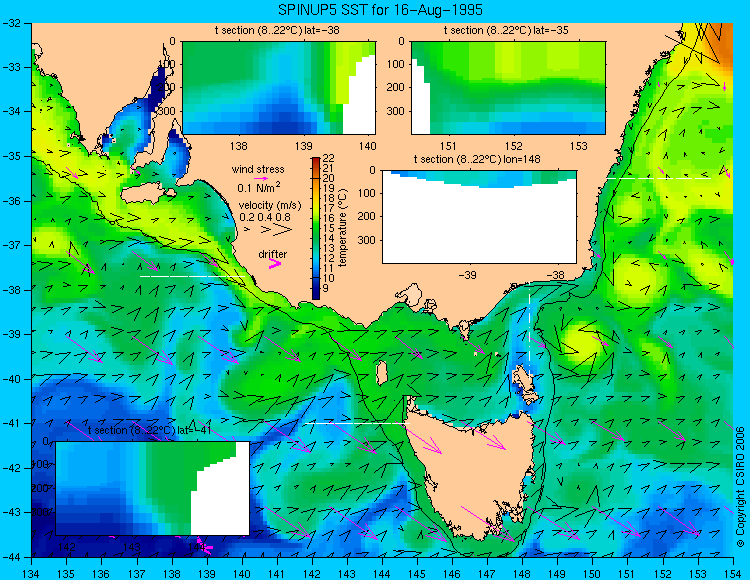The image size is (750, 580).
Task: Click the title 'SPINUP5 SST for 16-Aug-1995'
Action: click(x=380, y=10)
